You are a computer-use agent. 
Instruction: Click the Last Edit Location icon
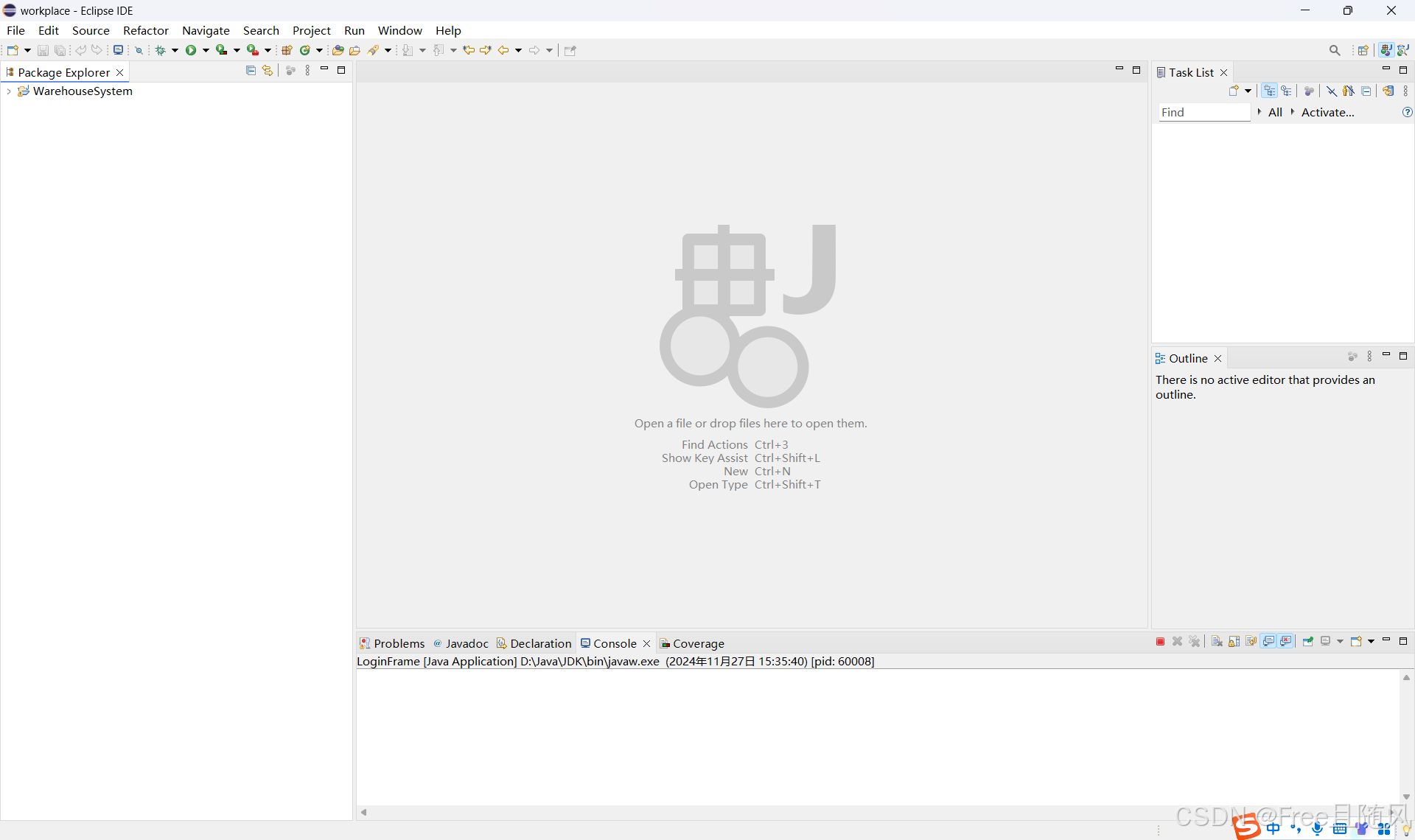(469, 50)
